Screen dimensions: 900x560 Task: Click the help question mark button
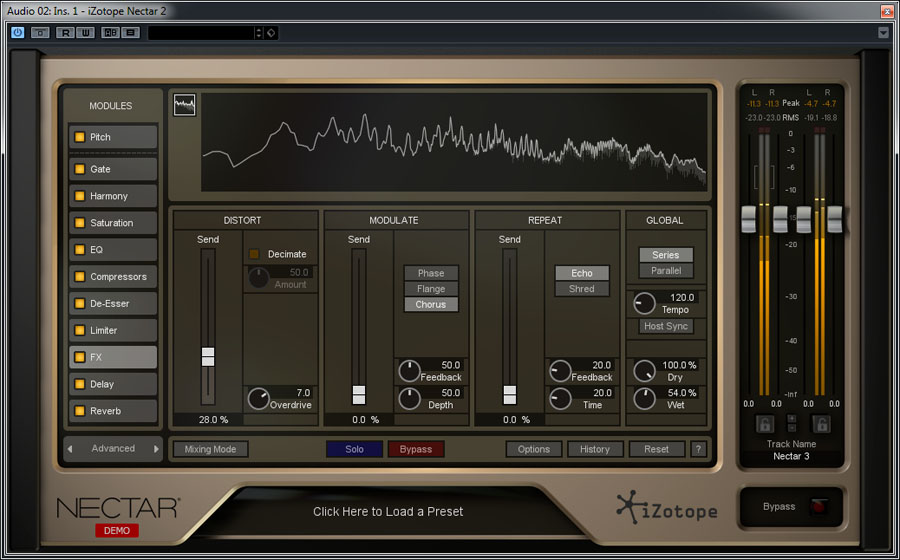click(698, 449)
